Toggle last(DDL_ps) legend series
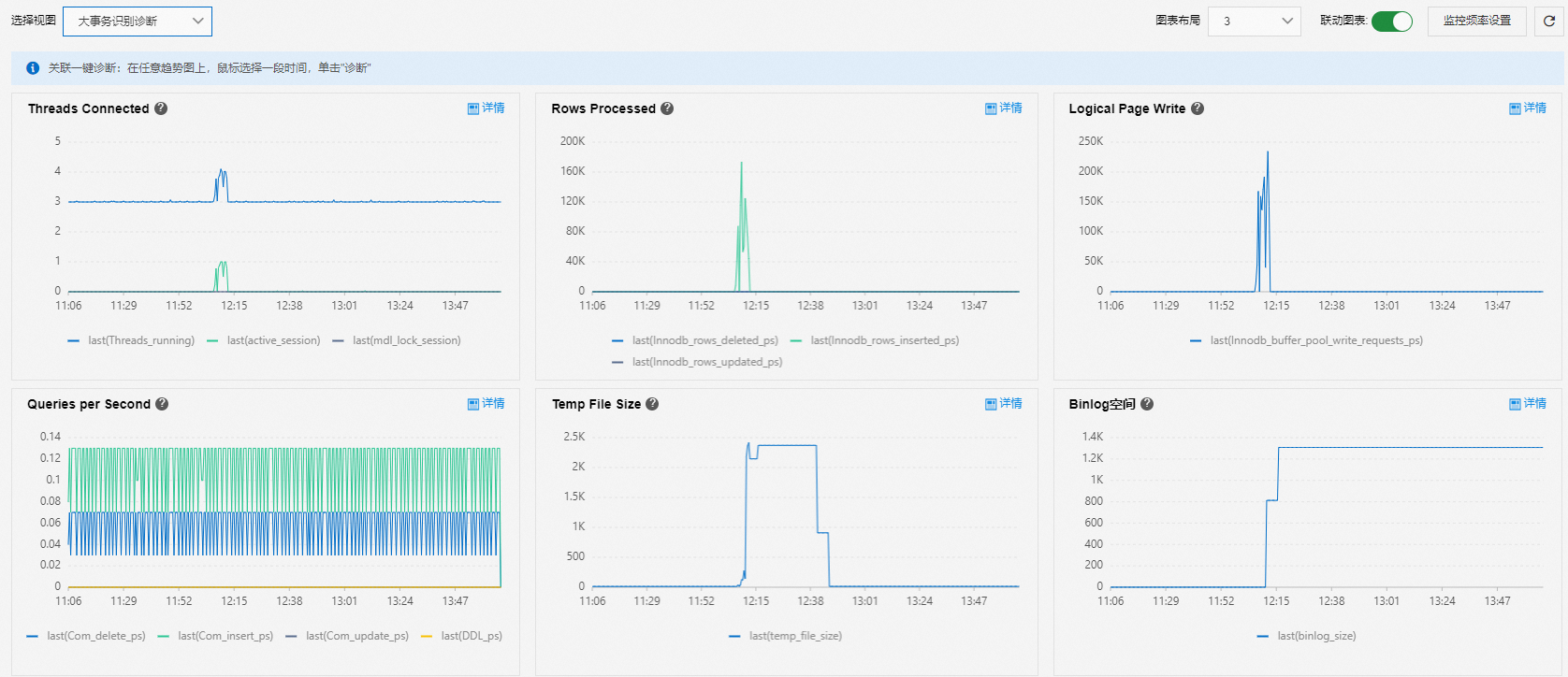This screenshot has width=1568, height=677. point(461,636)
